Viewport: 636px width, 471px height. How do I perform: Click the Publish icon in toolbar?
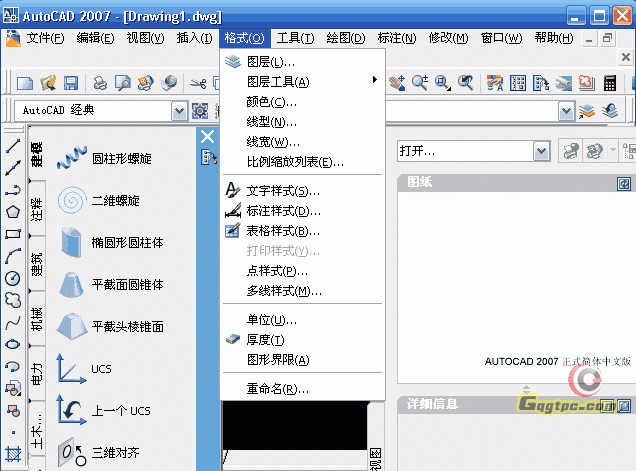click(x=146, y=83)
